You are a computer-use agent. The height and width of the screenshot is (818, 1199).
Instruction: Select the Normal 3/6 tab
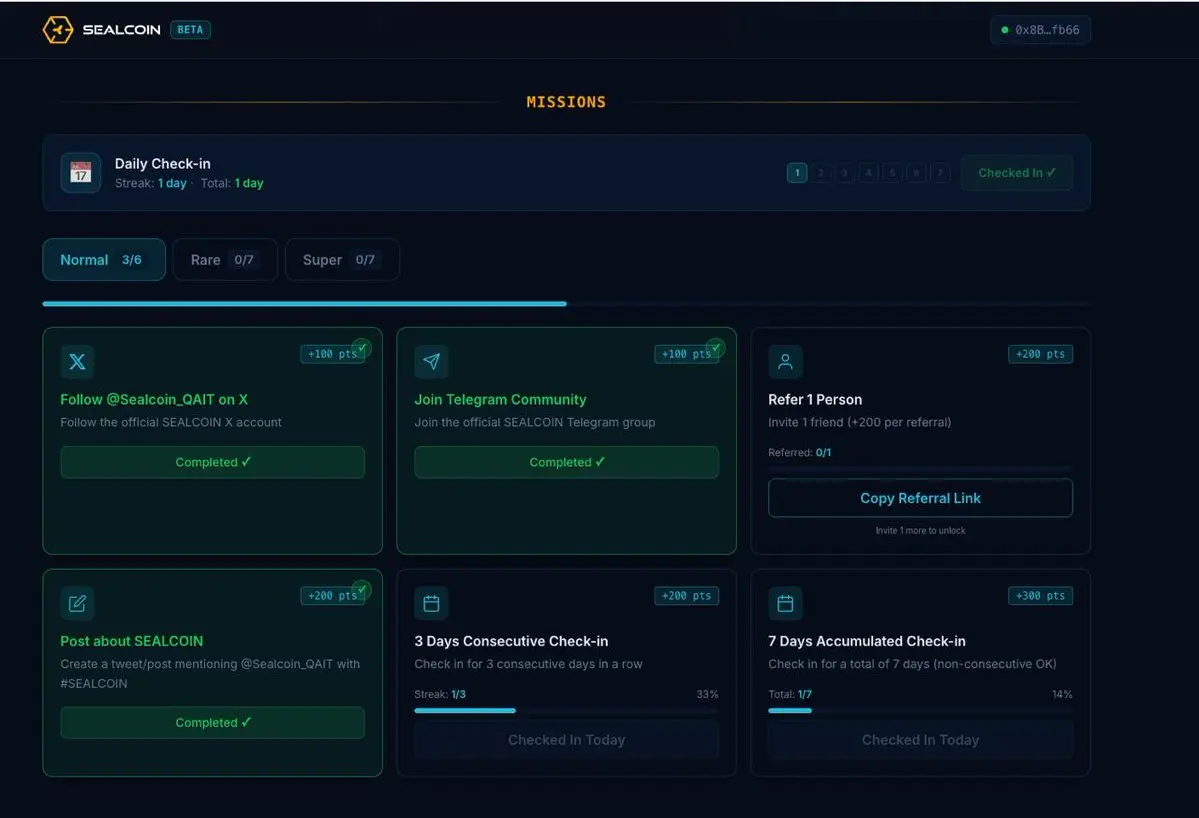[104, 260]
